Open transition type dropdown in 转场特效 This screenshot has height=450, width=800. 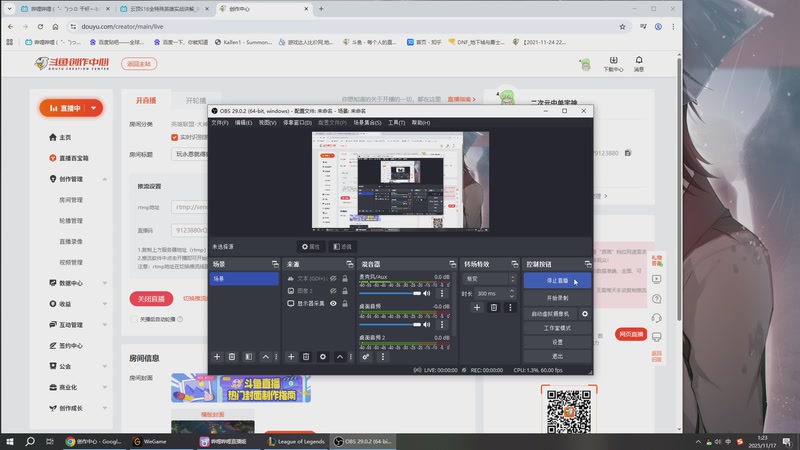[x=490, y=279]
